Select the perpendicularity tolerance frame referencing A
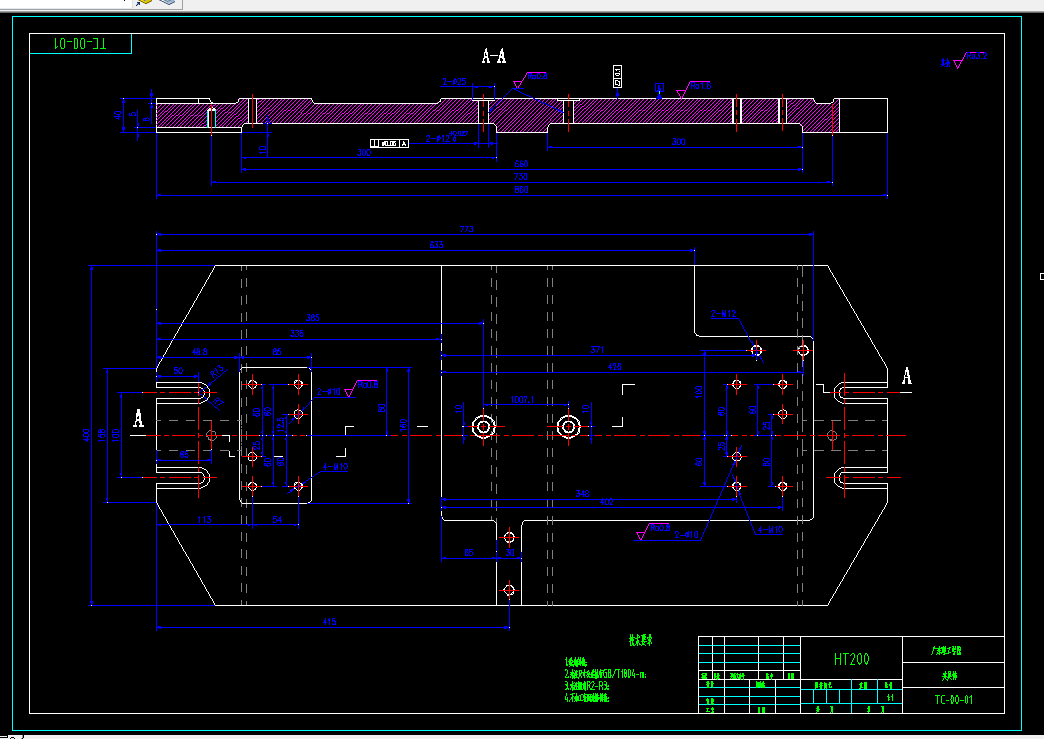This screenshot has height=739, width=1044. [390, 144]
